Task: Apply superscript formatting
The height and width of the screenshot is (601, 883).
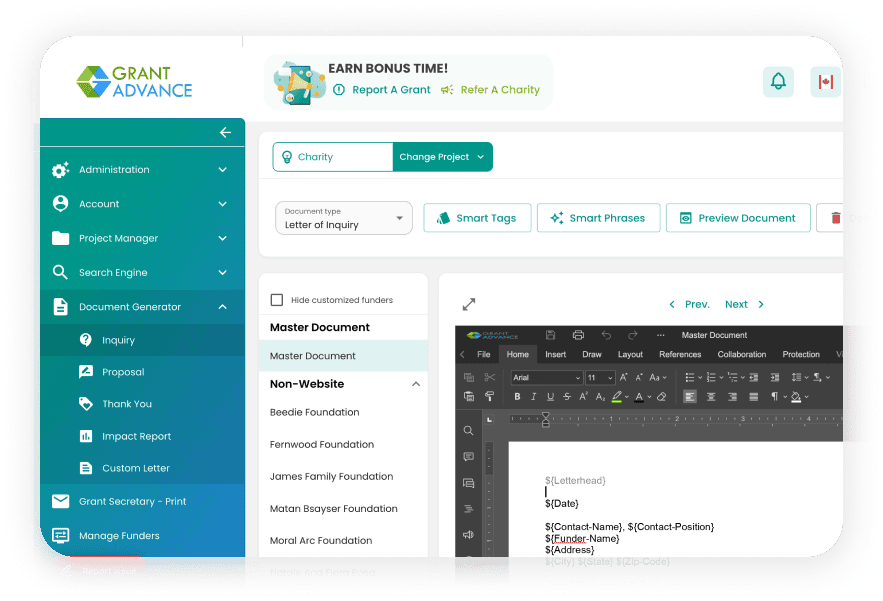Action: tap(583, 397)
